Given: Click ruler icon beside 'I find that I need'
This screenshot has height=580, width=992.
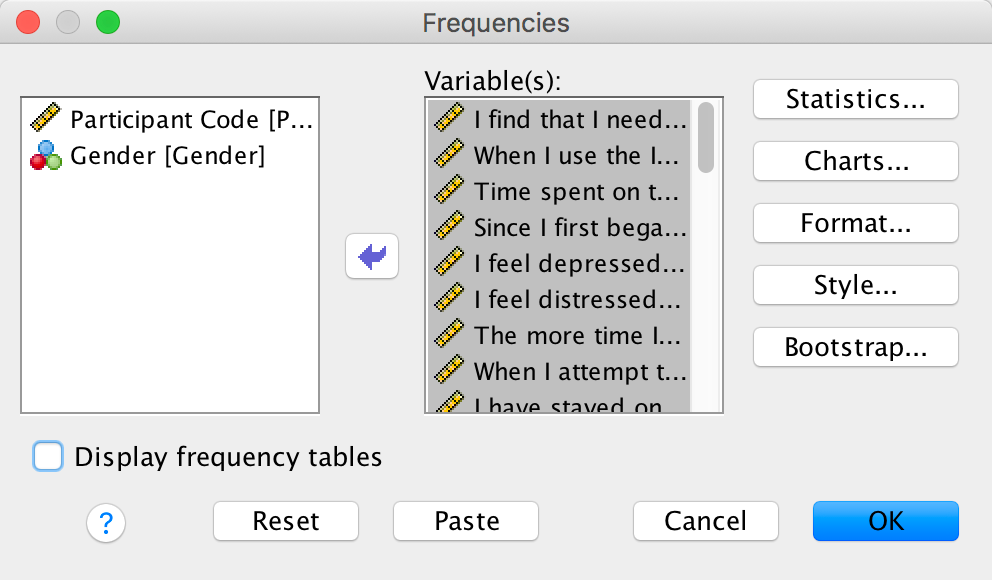Looking at the screenshot, I should 449,120.
